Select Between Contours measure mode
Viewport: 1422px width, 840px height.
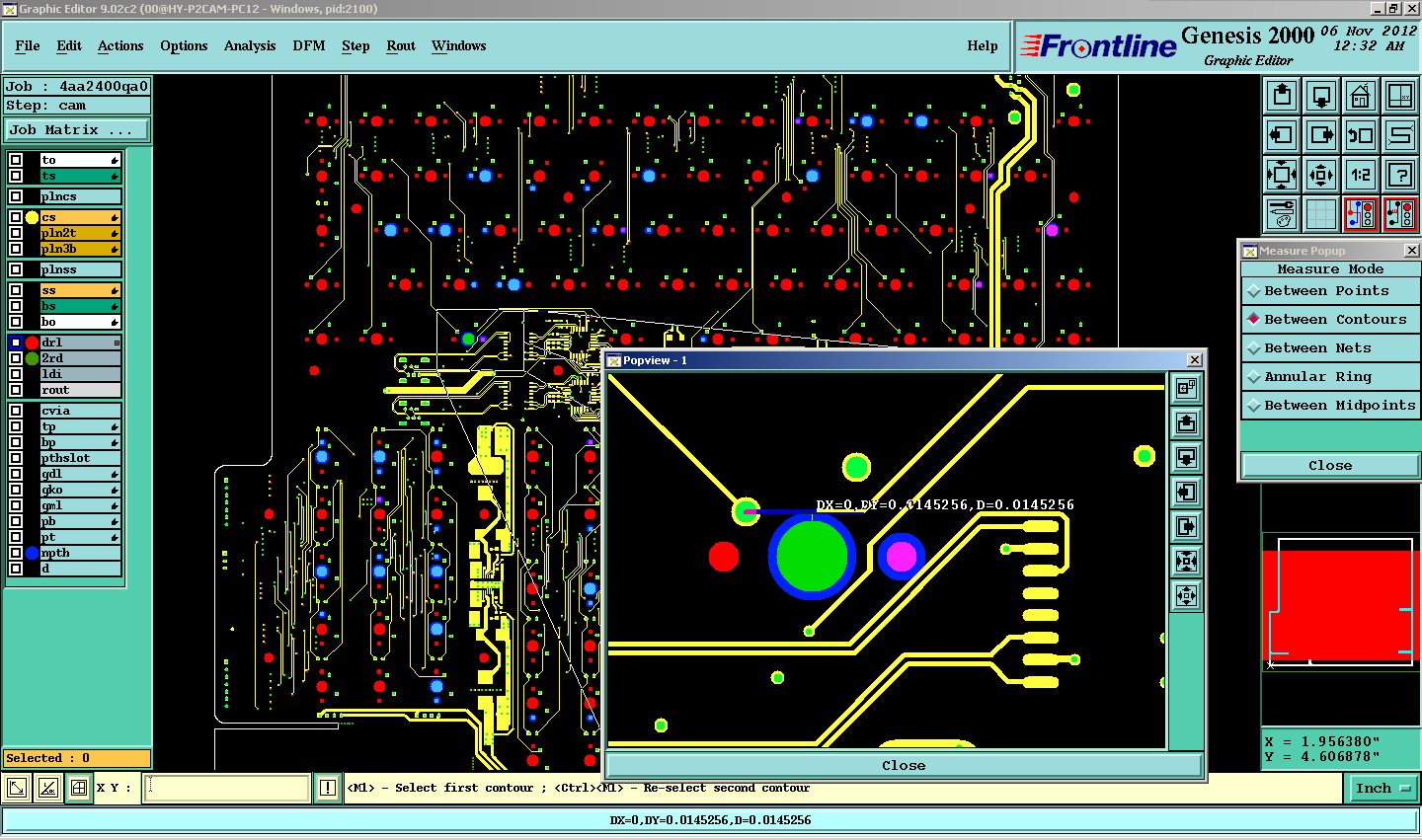[1330, 320]
